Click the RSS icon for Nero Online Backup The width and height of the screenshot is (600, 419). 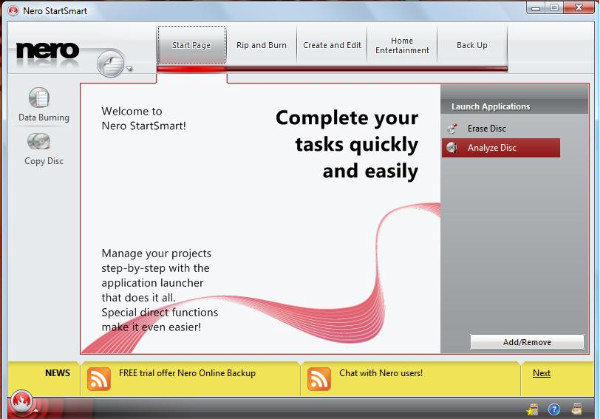click(x=99, y=378)
